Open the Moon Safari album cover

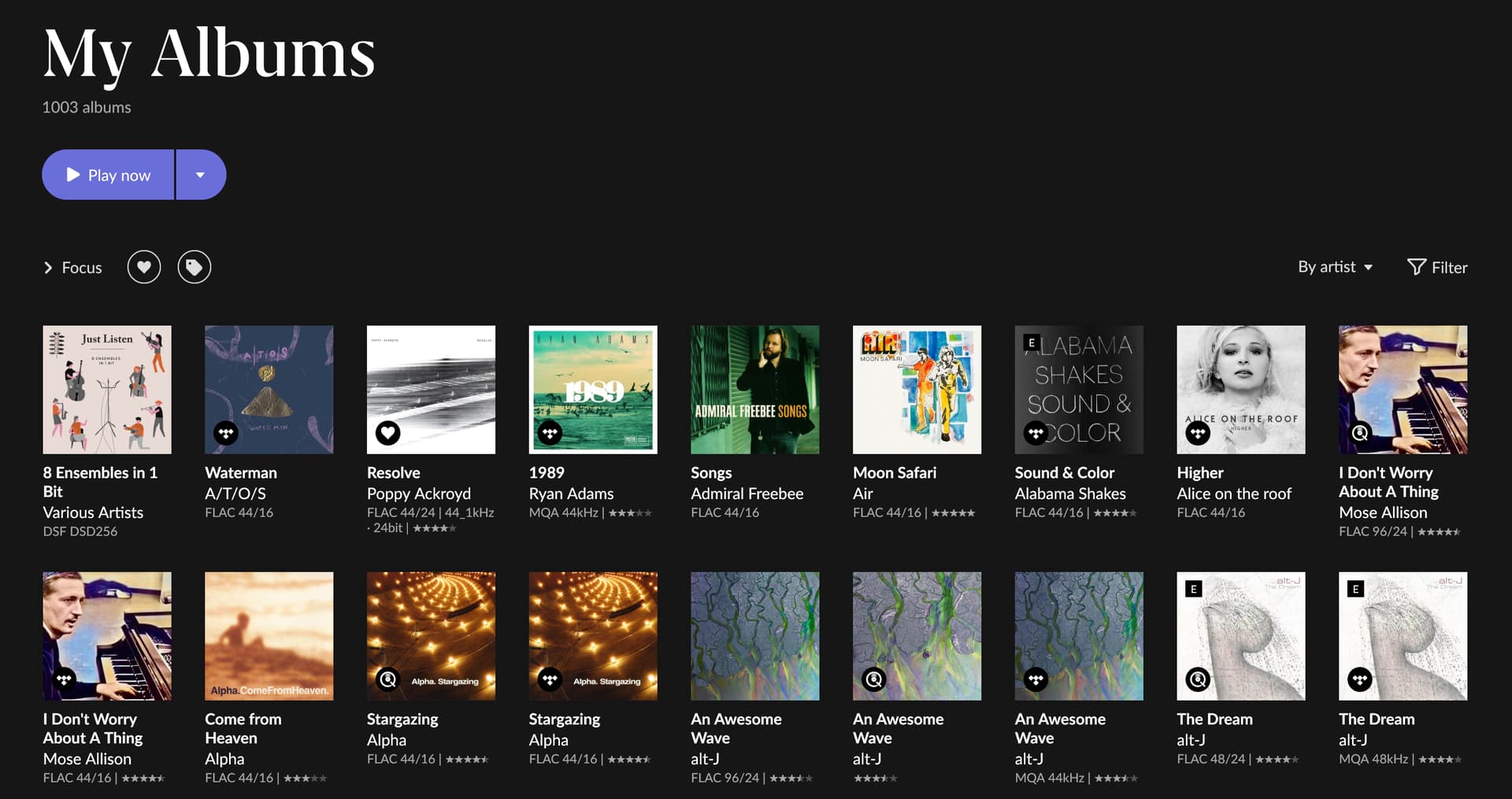coord(917,390)
